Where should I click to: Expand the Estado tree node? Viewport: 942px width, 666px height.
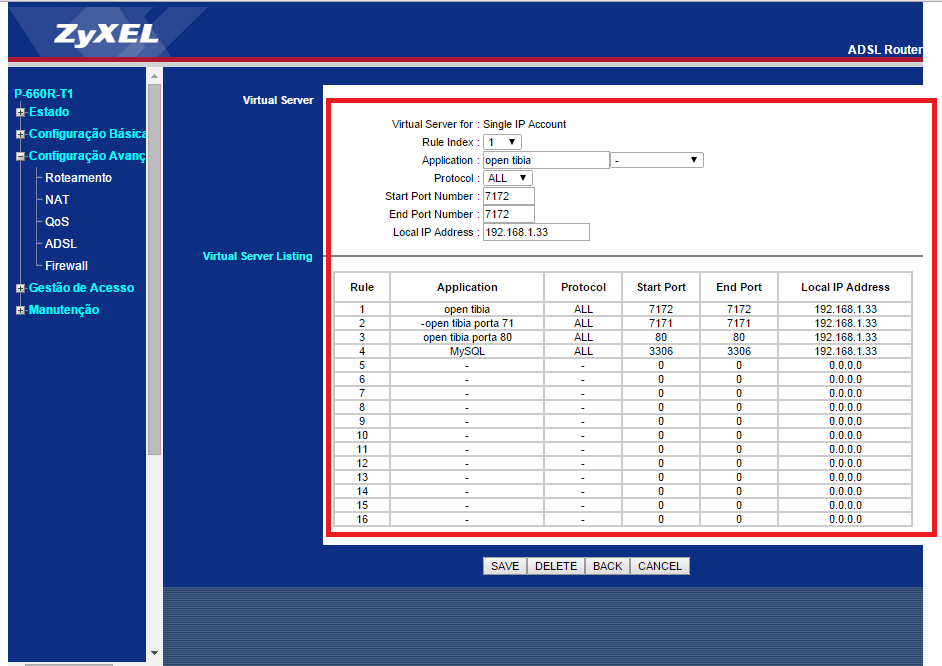[x=20, y=112]
